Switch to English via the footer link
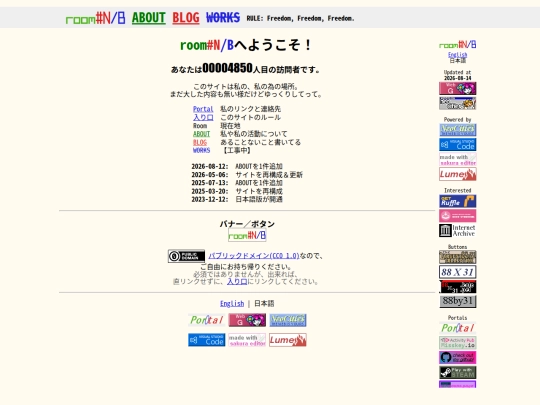This screenshot has width=540, height=405. click(232, 304)
